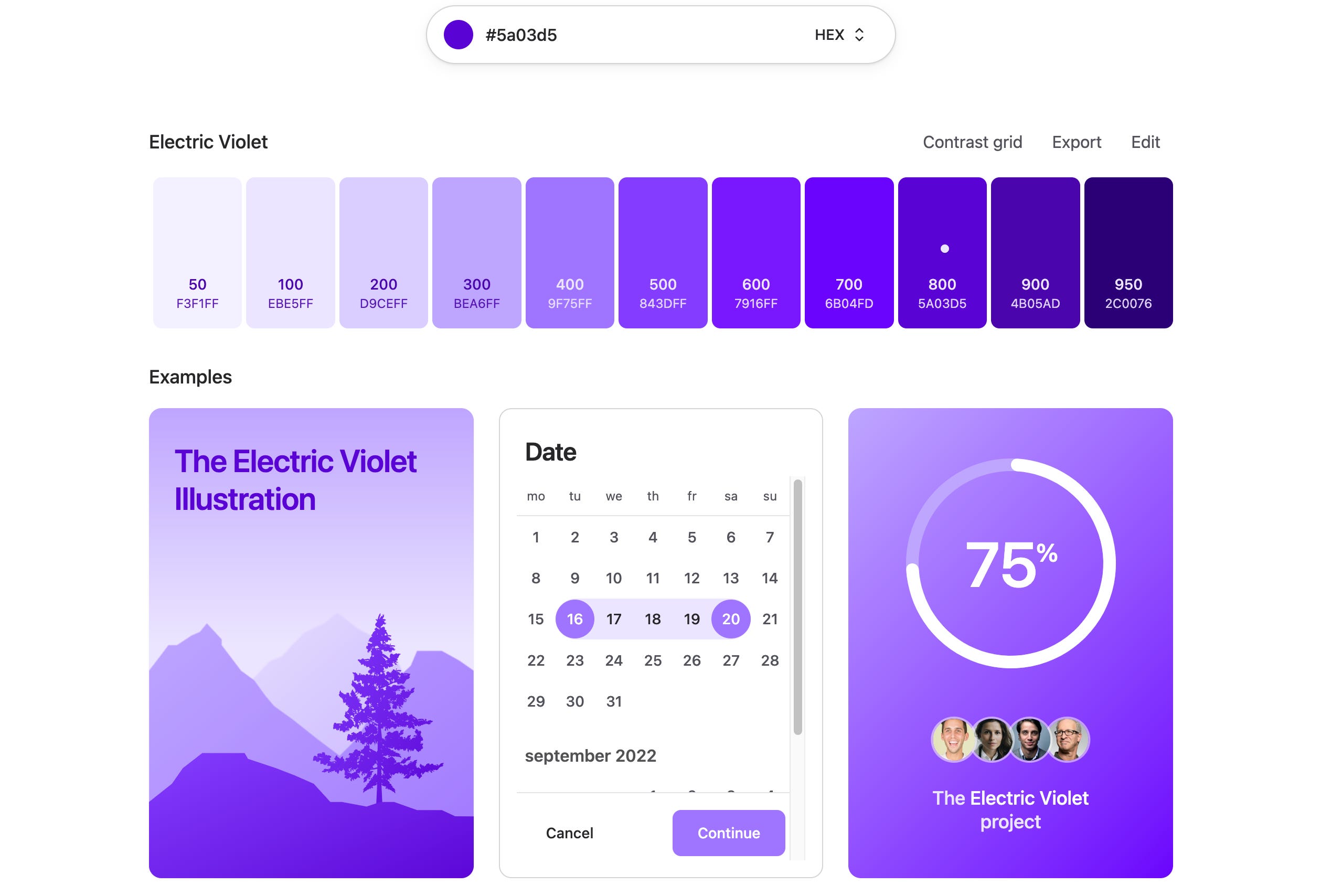Select day 16 in the calendar
1342x896 pixels.
click(x=575, y=619)
